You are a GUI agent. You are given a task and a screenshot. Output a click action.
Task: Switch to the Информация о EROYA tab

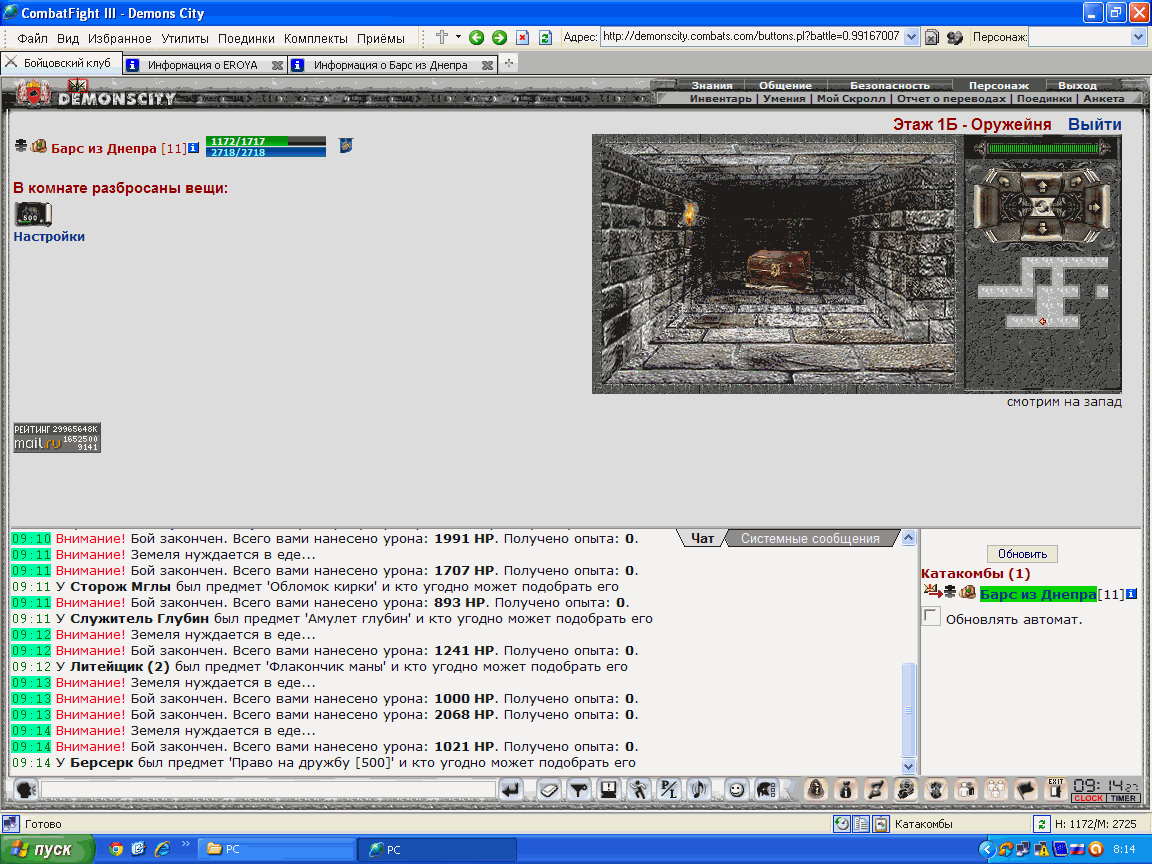(x=204, y=65)
